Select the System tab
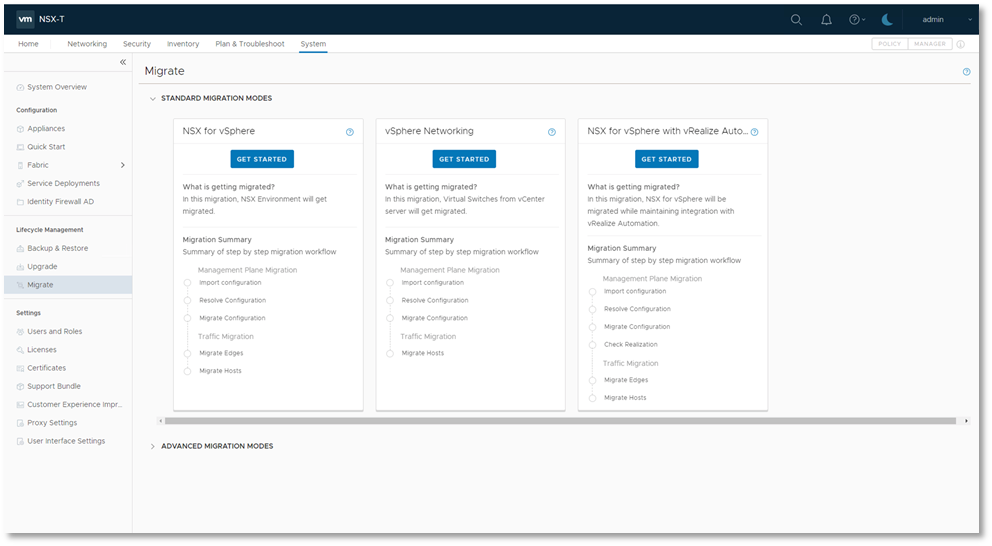992x546 pixels. tap(313, 44)
